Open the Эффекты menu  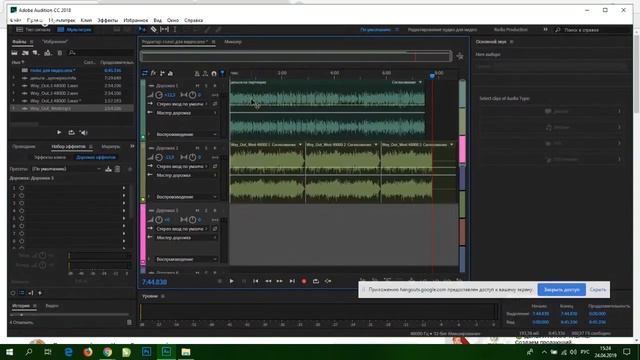(107, 20)
